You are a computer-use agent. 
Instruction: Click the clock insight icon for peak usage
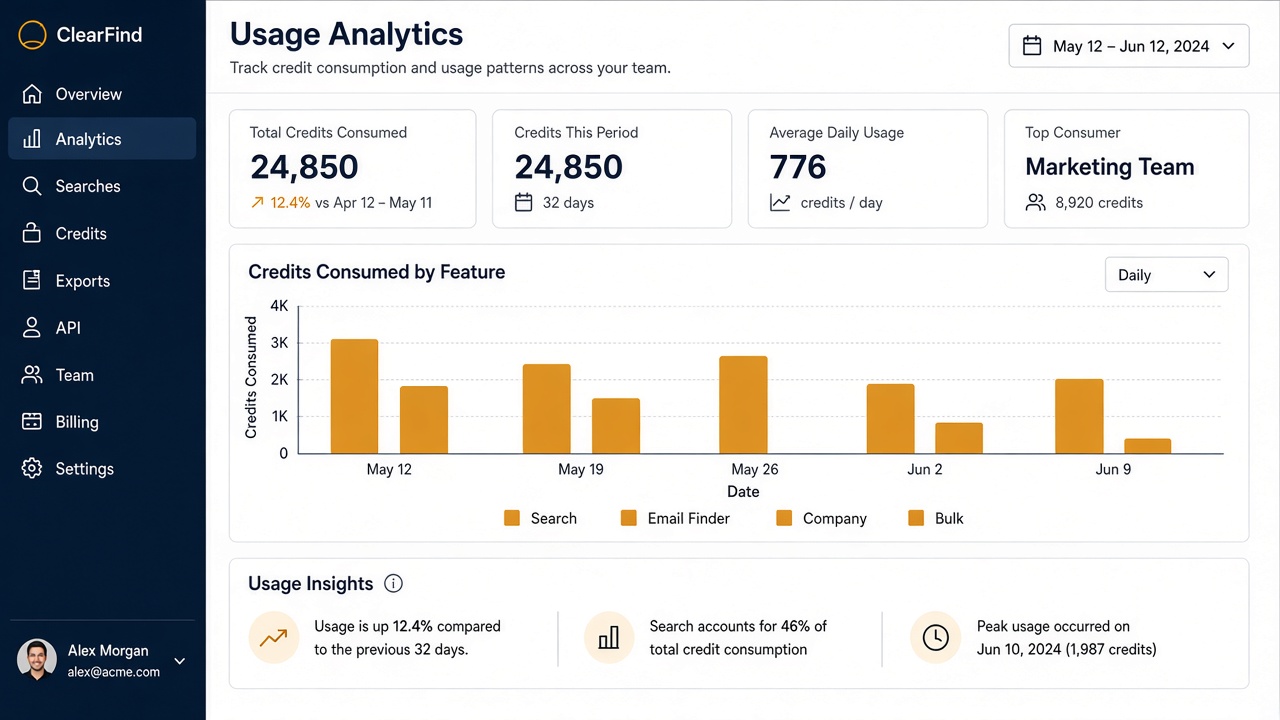[x=935, y=638]
